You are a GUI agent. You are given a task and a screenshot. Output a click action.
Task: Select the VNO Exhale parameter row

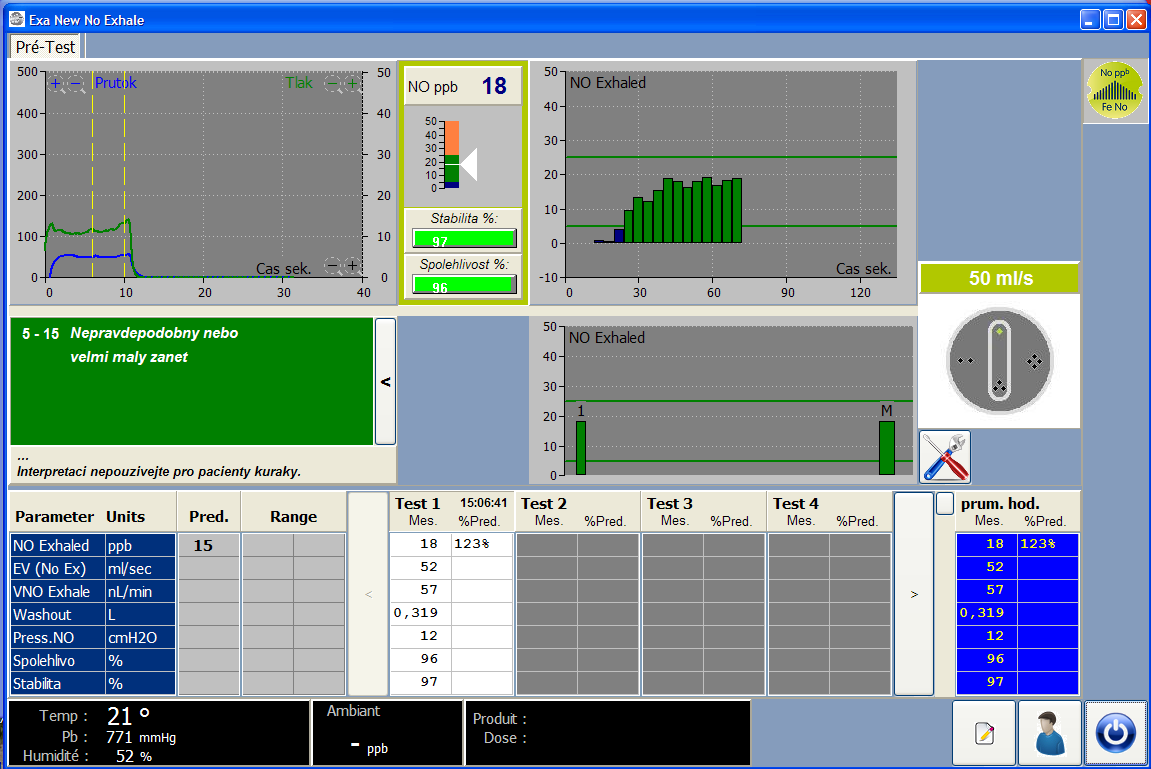point(92,591)
